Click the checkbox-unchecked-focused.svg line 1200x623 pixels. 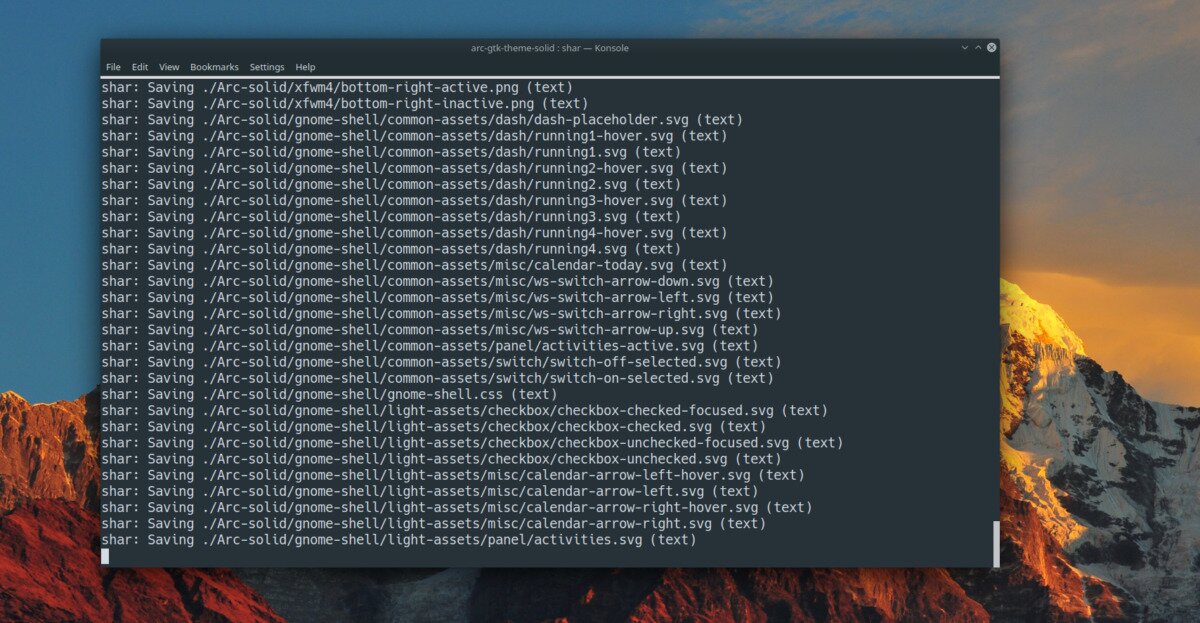[x=473, y=442]
